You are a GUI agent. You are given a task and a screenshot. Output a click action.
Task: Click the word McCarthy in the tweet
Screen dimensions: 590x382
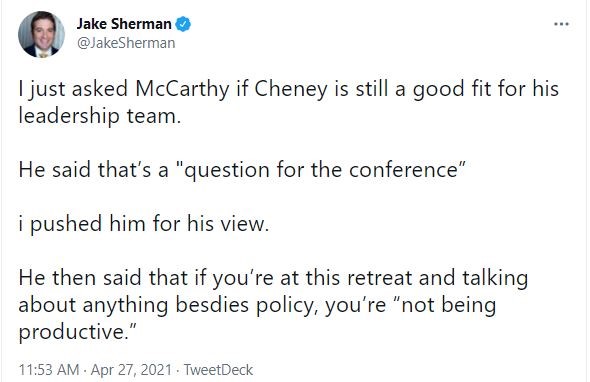182,90
